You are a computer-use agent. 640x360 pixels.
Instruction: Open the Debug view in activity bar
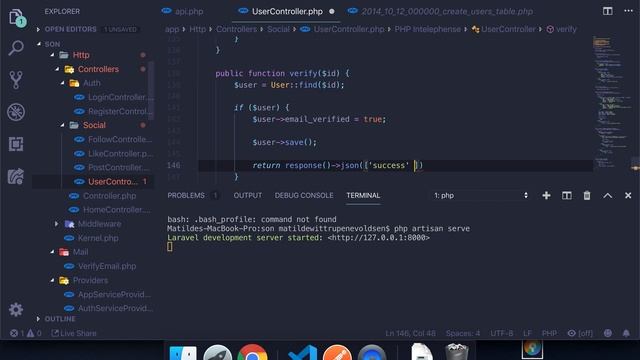(x=16, y=112)
